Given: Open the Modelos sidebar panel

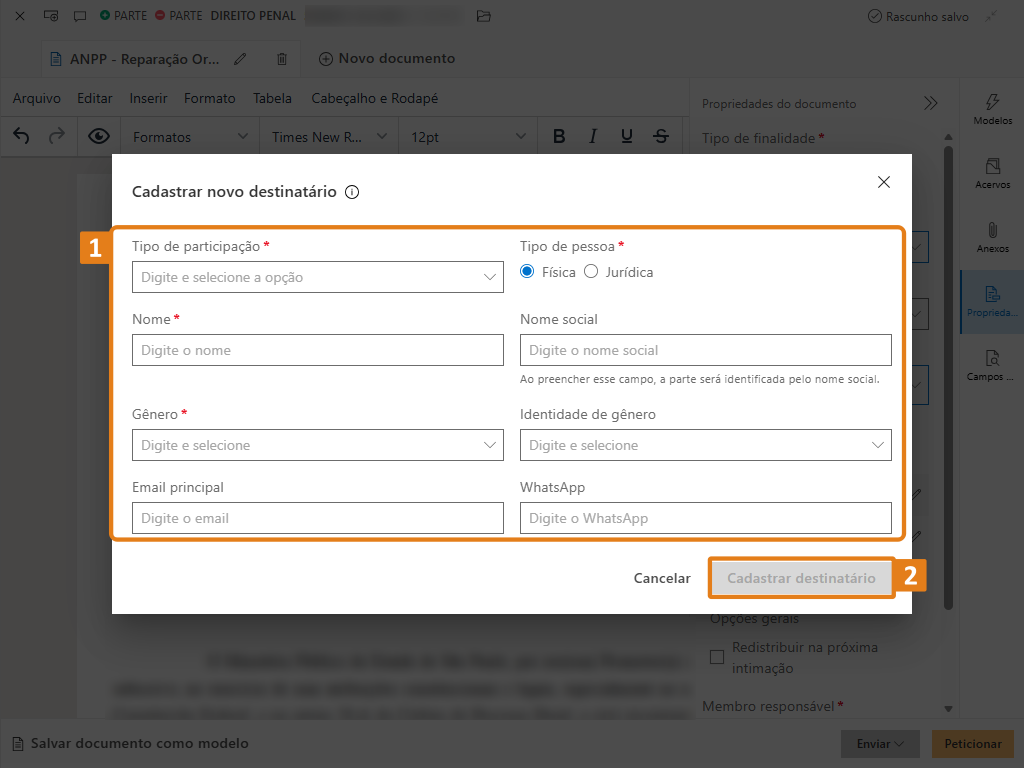Looking at the screenshot, I should tap(992, 109).
